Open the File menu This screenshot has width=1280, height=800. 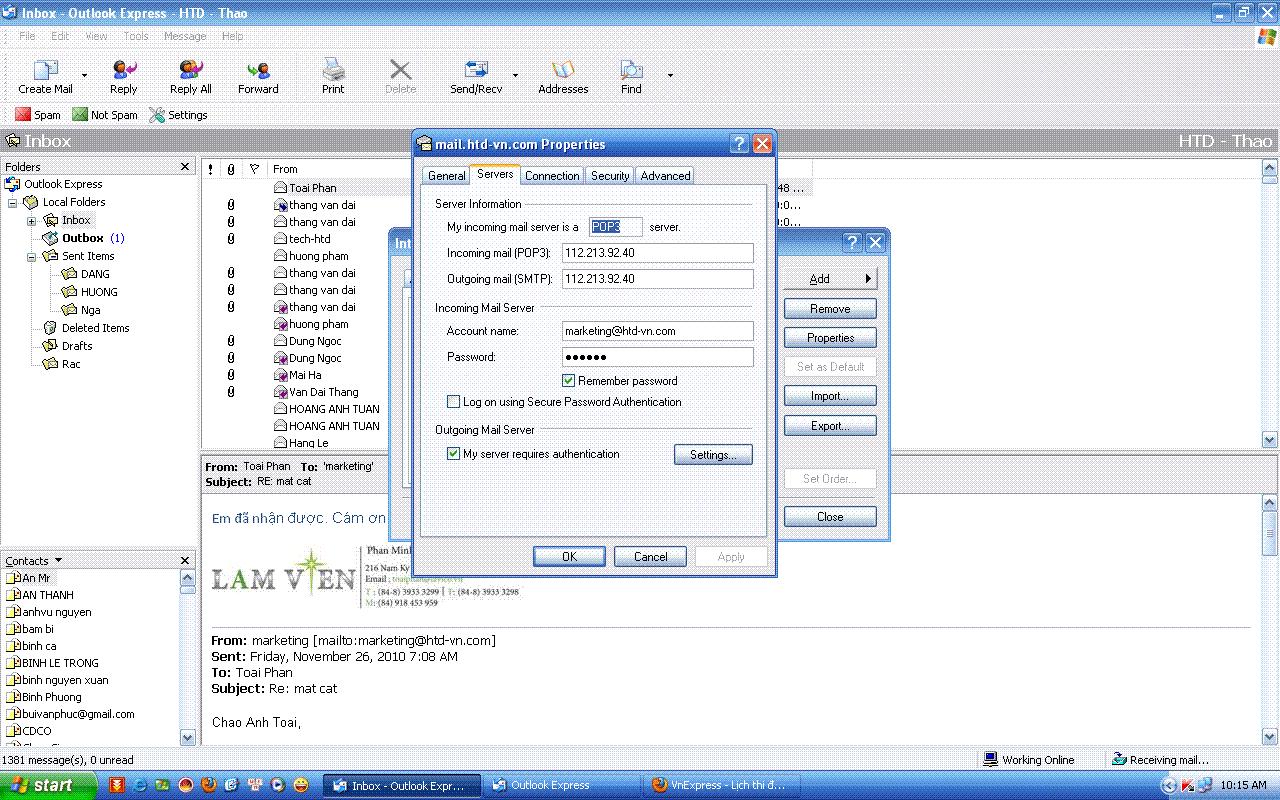coord(27,36)
